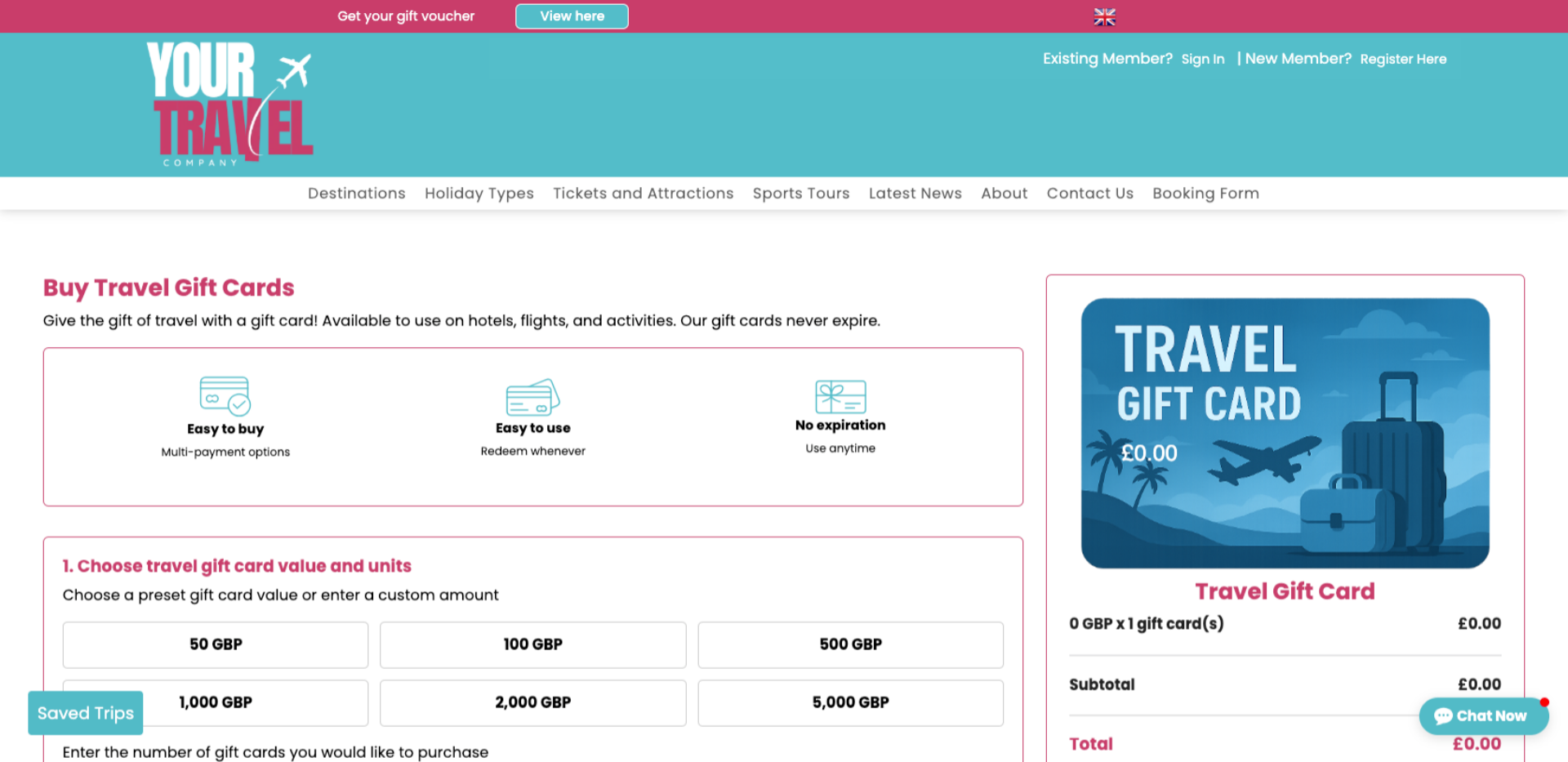The height and width of the screenshot is (762, 1568).
Task: Pick the 5,000 GBP gift card value
Action: [850, 702]
